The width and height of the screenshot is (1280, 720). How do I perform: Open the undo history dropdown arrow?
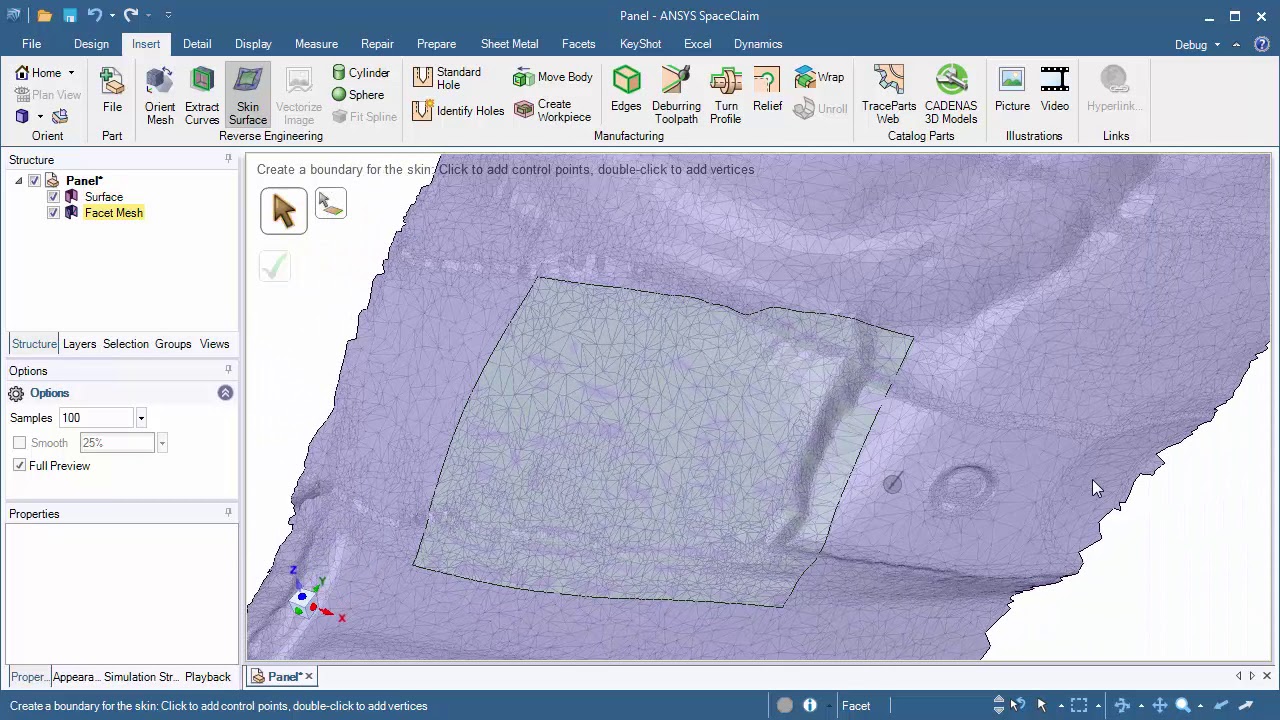(111, 15)
